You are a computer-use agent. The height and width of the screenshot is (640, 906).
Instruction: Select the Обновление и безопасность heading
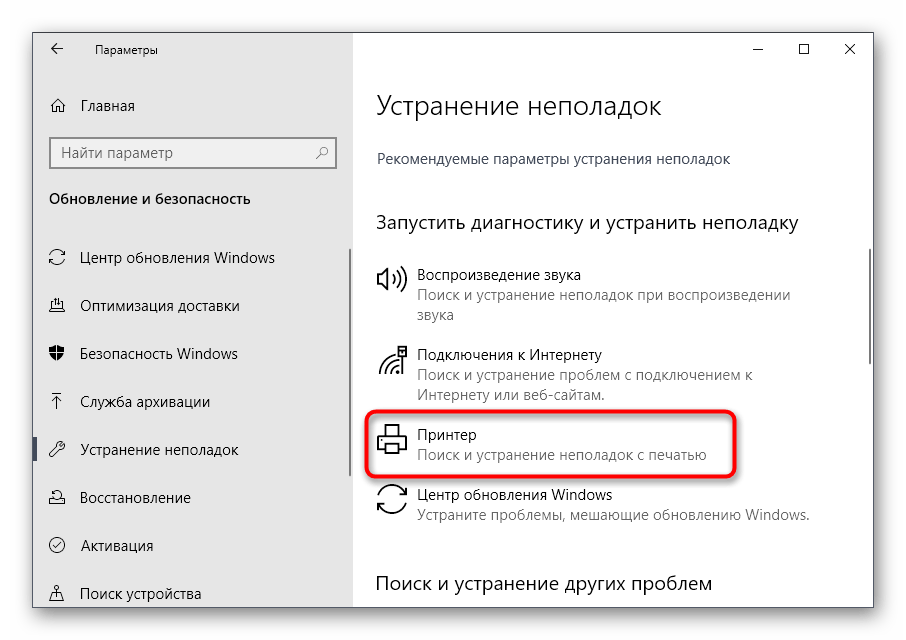coord(150,199)
